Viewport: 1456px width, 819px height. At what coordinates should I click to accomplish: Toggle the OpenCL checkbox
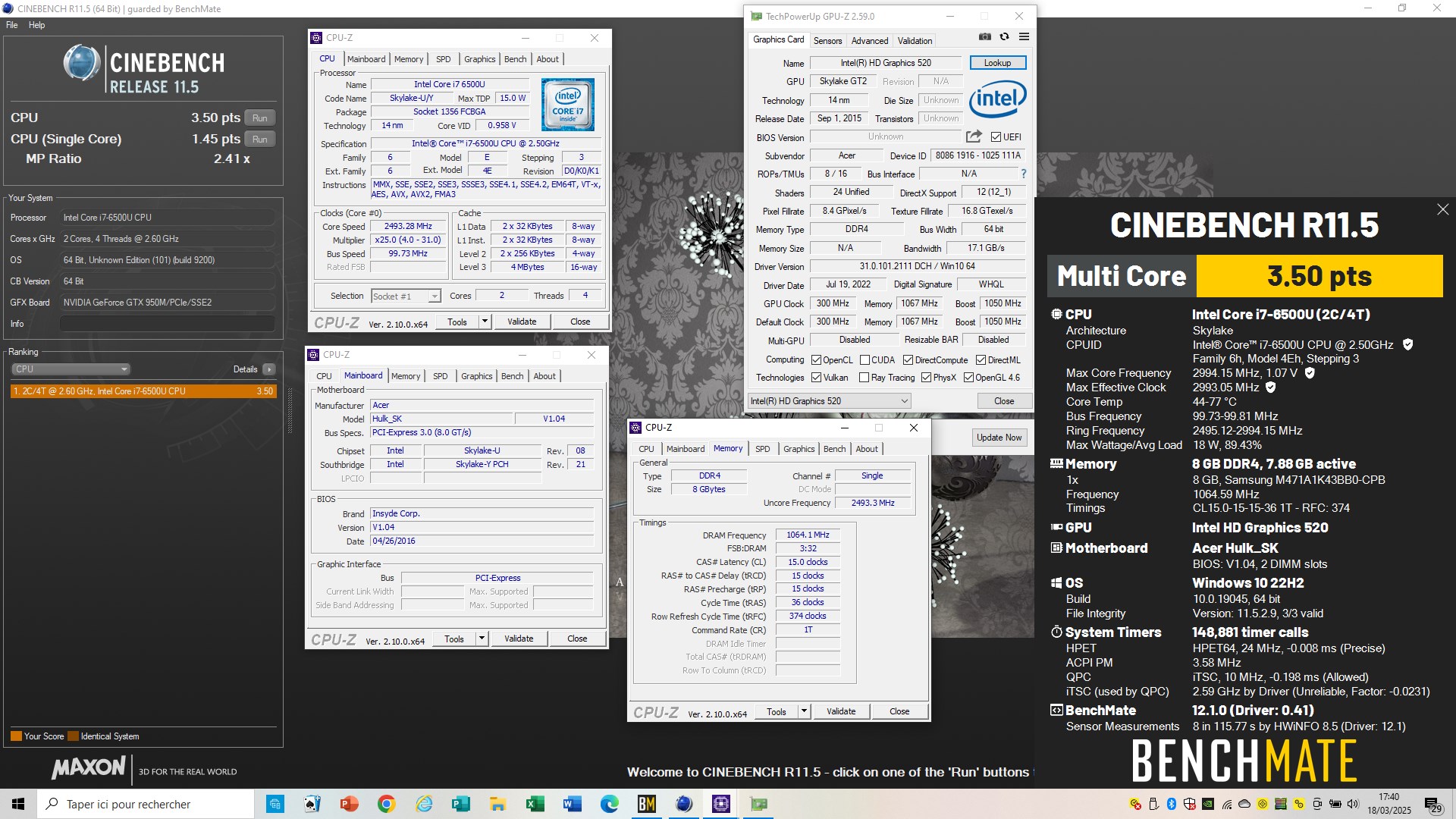point(816,360)
